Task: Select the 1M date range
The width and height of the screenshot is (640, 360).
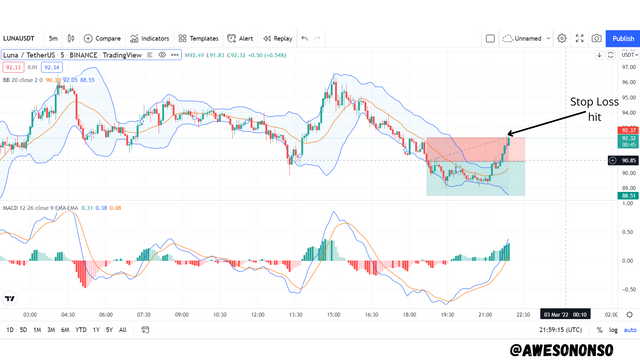Action: tap(37, 330)
